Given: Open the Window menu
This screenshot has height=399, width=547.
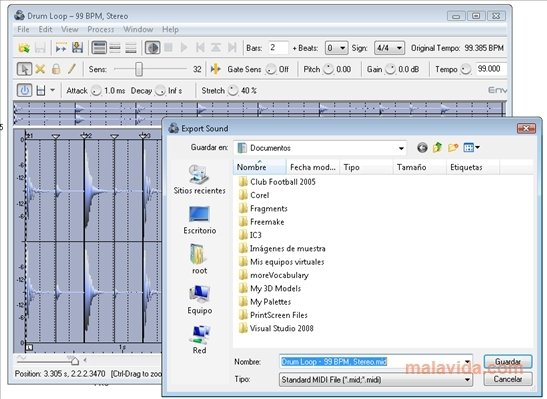Looking at the screenshot, I should tap(138, 29).
